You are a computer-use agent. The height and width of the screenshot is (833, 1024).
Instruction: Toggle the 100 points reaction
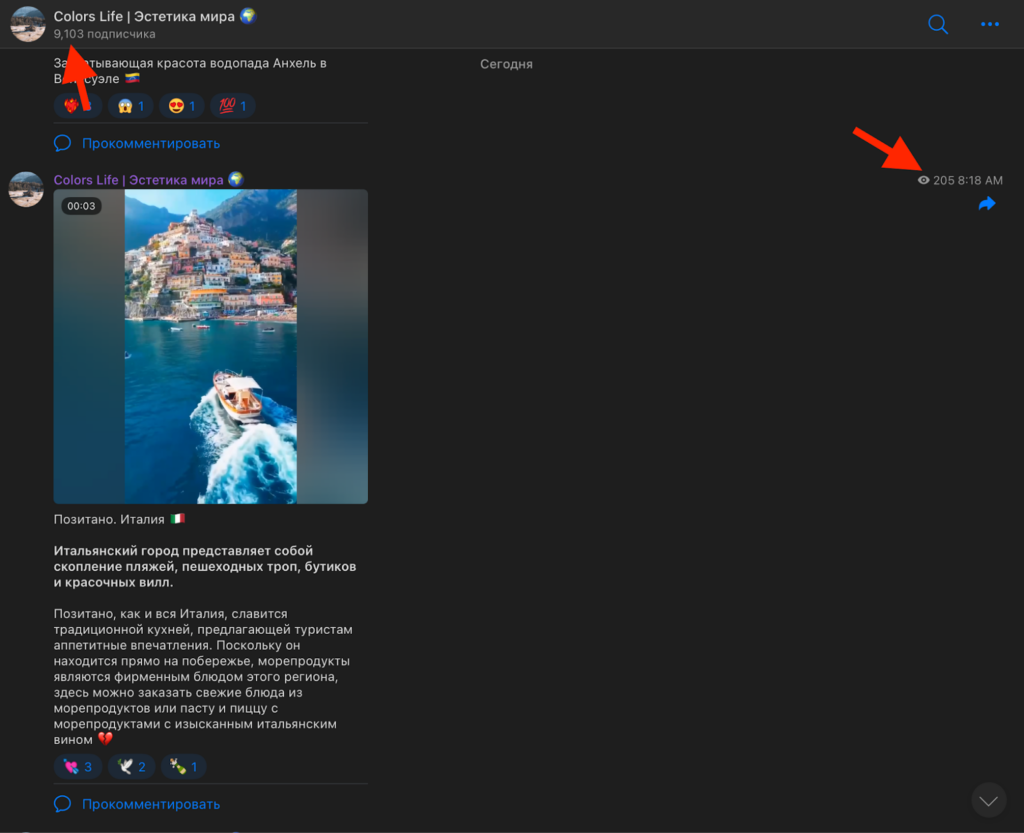232,106
